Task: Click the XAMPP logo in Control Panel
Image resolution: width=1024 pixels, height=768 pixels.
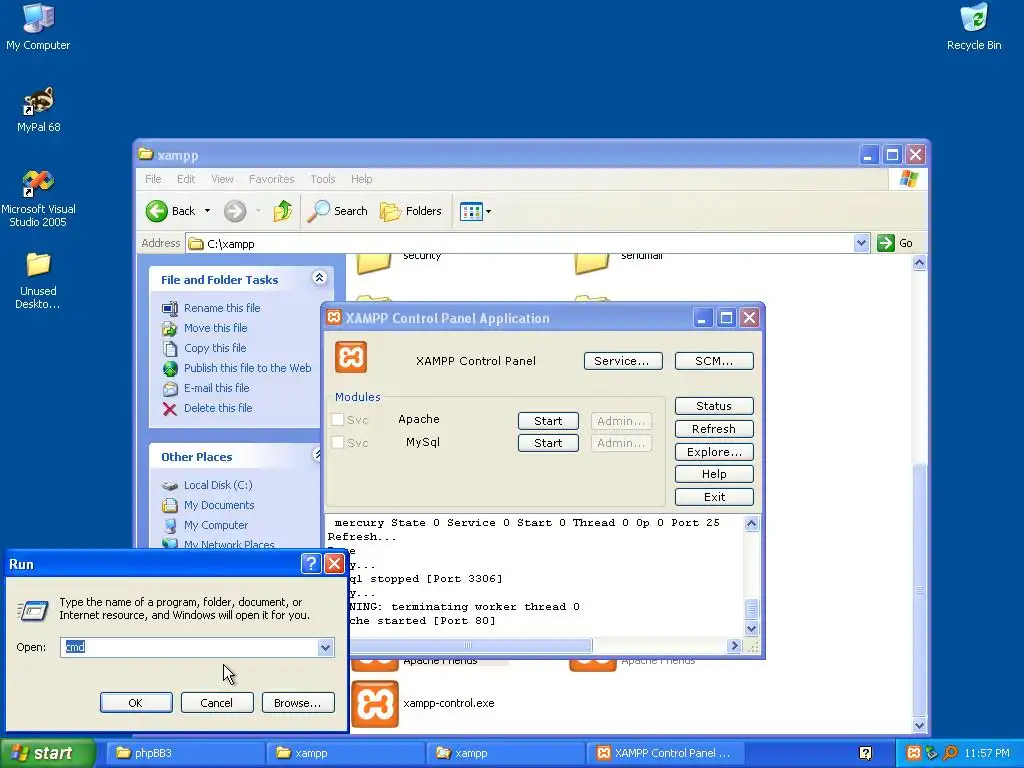Action: pyautogui.click(x=351, y=357)
